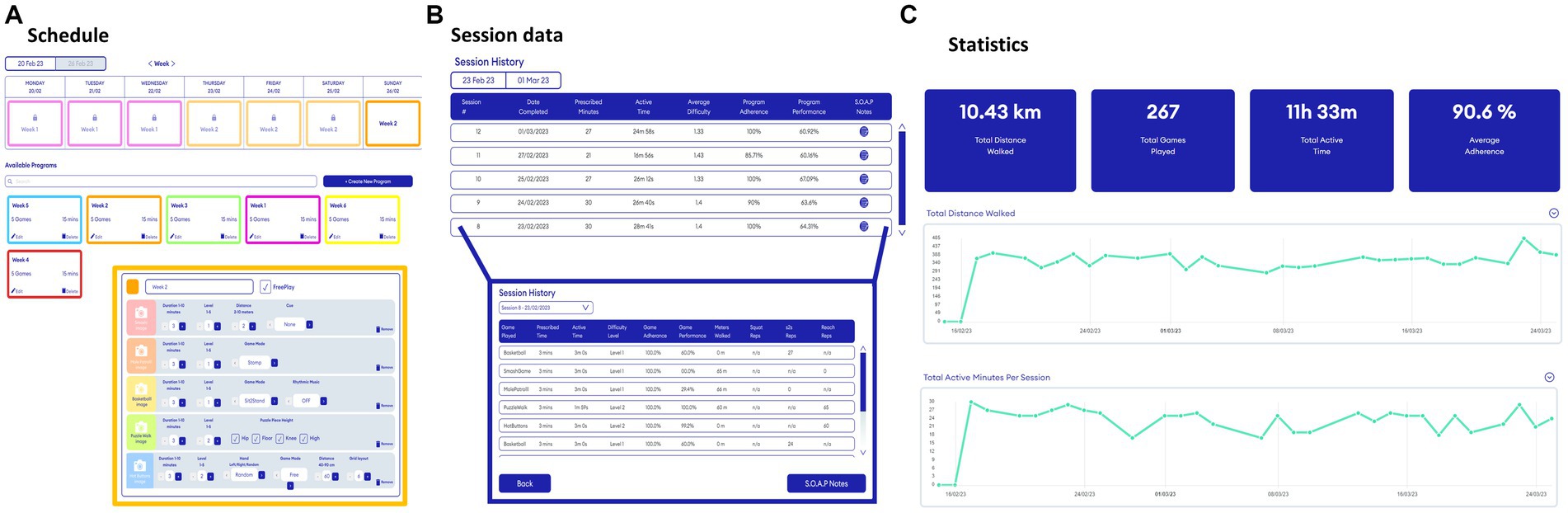This screenshot has height=513, width=1568.
Task: Click the orange program color swatch
Action: pos(133,287)
